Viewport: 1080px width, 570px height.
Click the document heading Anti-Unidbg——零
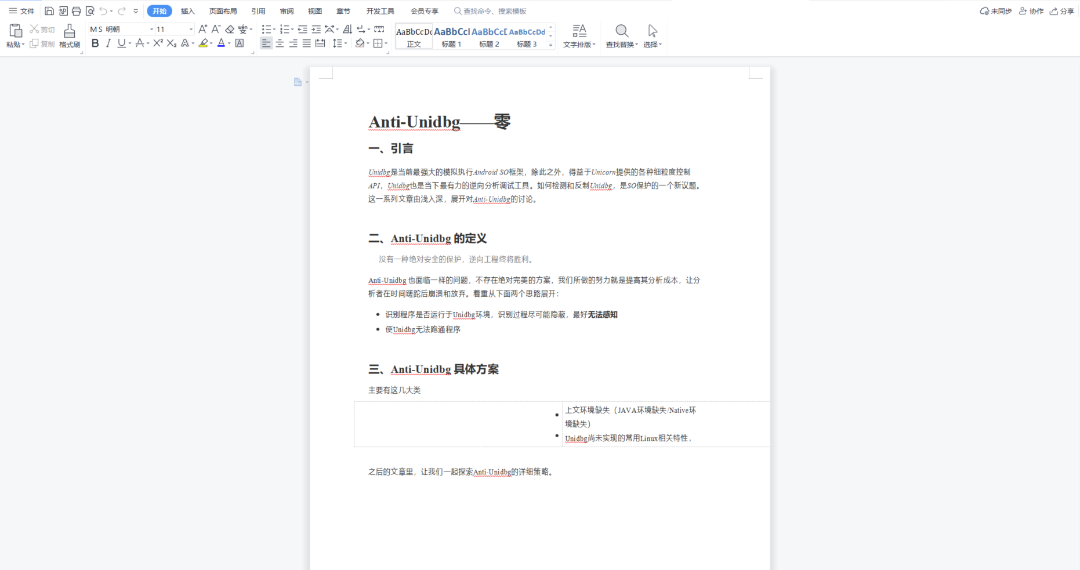[439, 122]
